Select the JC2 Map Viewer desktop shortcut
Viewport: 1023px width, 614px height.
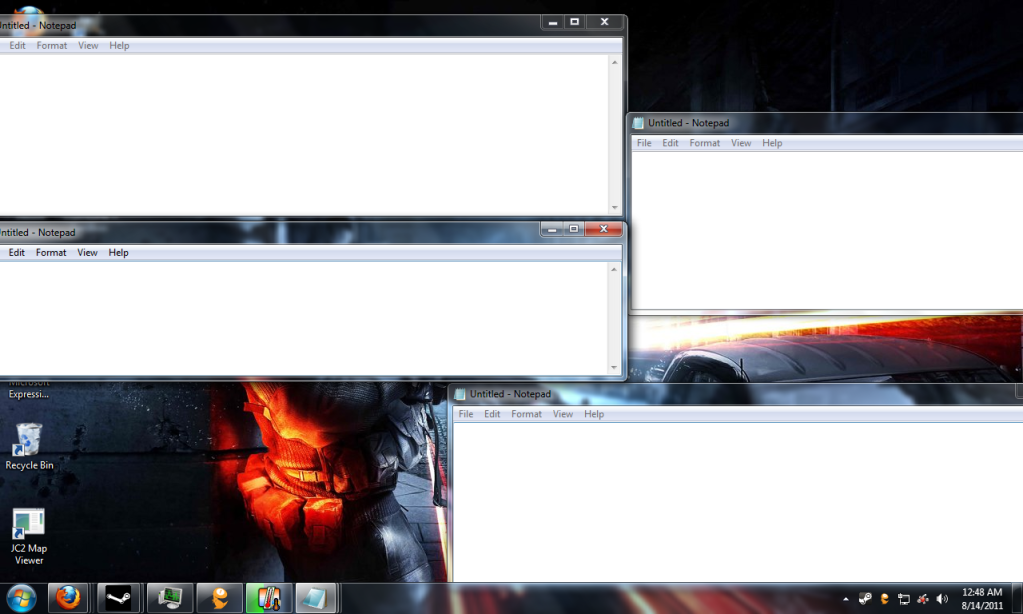coord(29,536)
